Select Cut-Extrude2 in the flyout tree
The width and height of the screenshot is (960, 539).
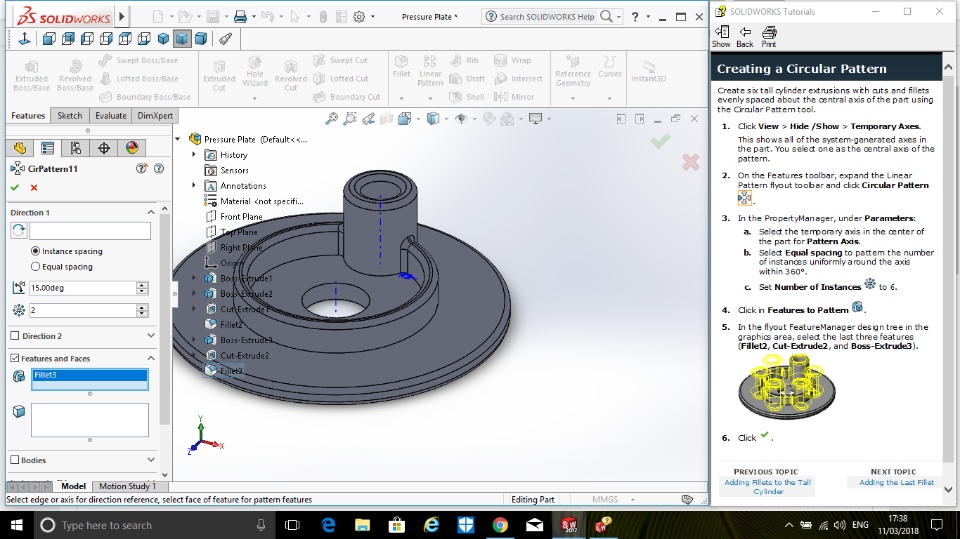click(x=244, y=355)
